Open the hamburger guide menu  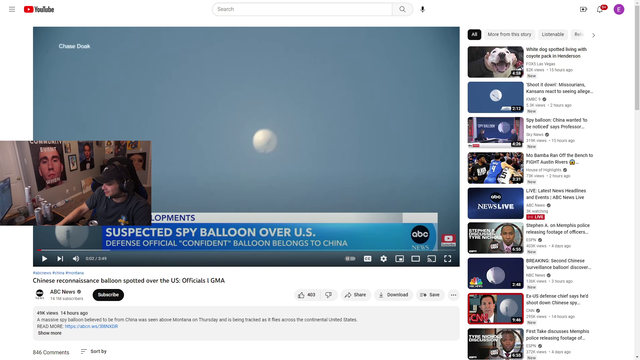click(12, 9)
